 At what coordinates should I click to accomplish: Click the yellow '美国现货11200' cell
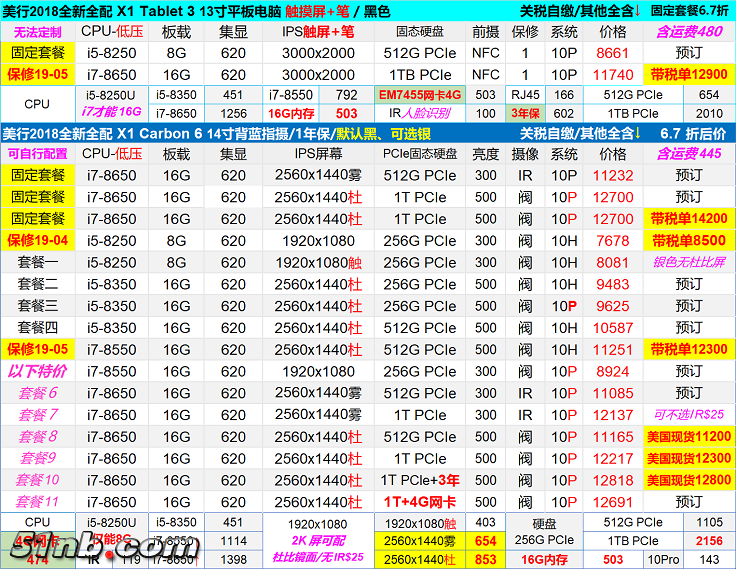point(689,436)
